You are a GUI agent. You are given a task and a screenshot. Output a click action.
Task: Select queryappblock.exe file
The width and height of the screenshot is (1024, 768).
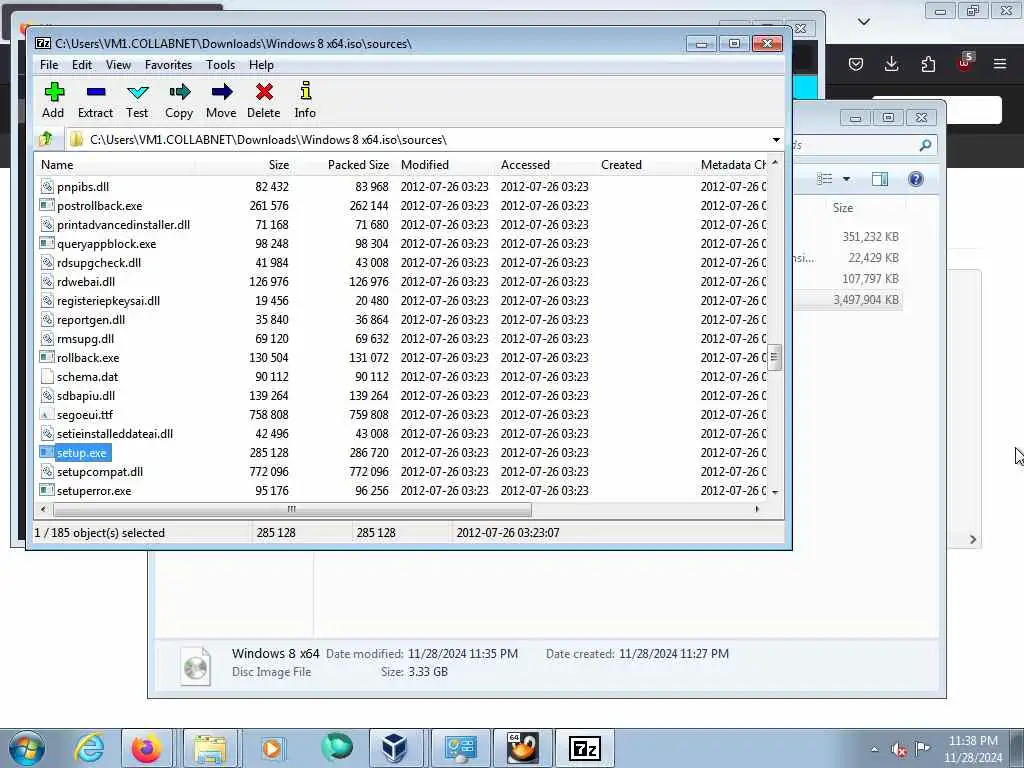click(106, 244)
